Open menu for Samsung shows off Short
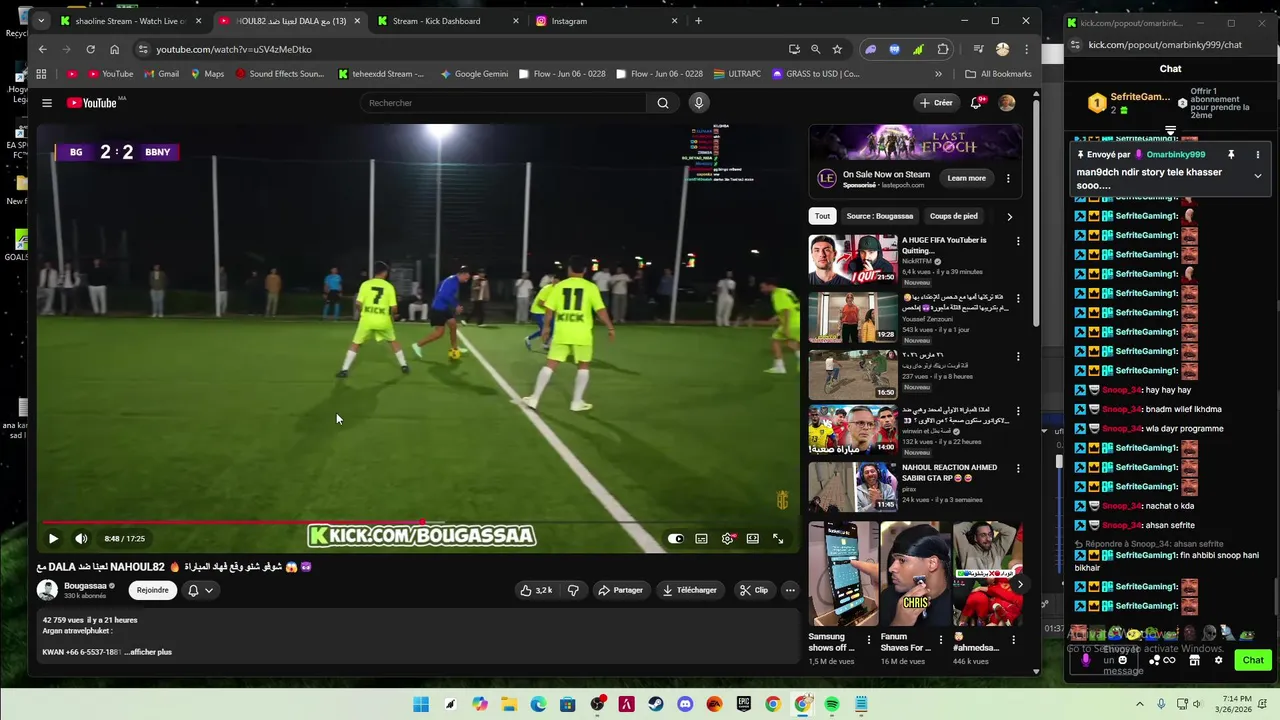Viewport: 1280px width, 720px height. tap(868, 639)
